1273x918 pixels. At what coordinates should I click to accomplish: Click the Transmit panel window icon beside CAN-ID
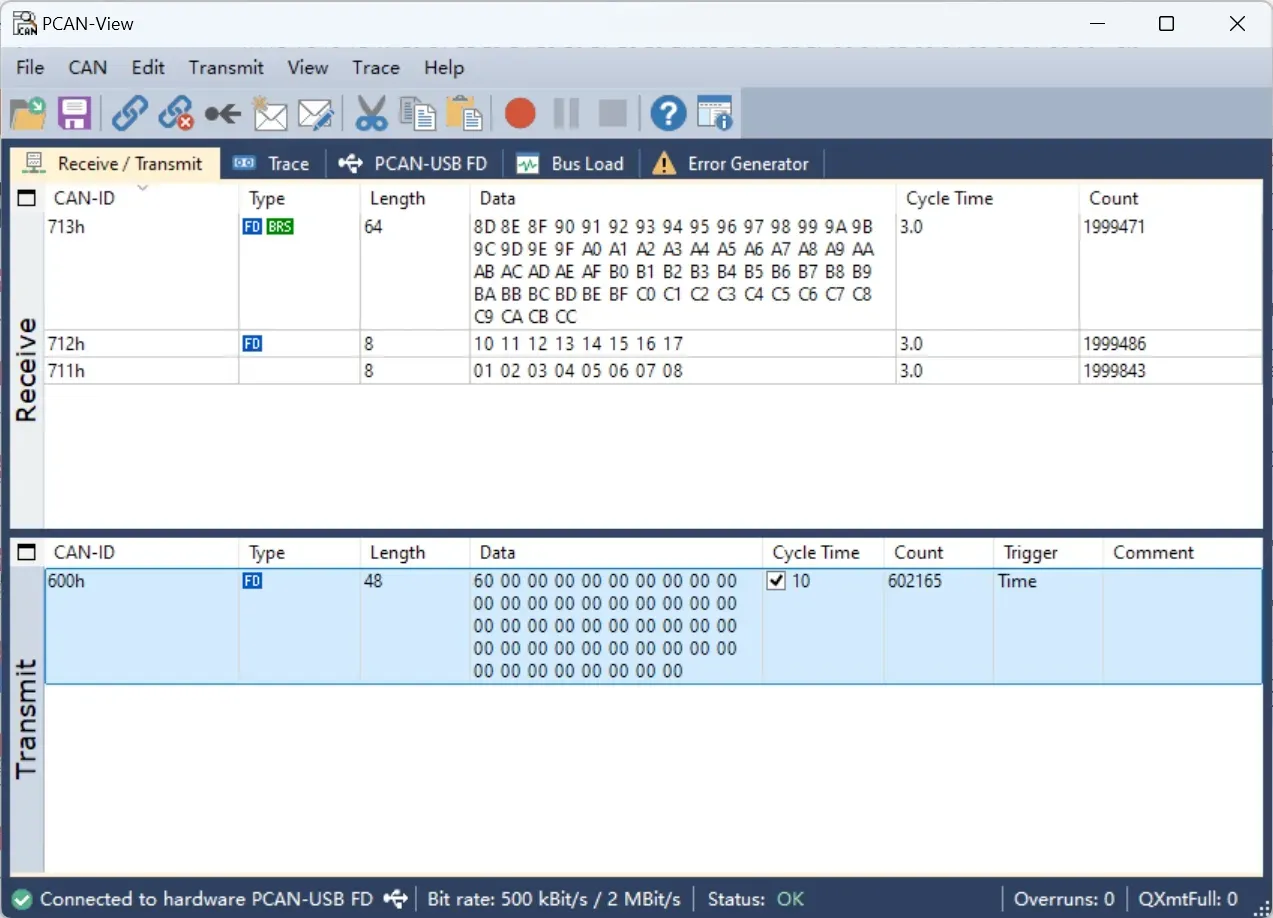(27, 552)
